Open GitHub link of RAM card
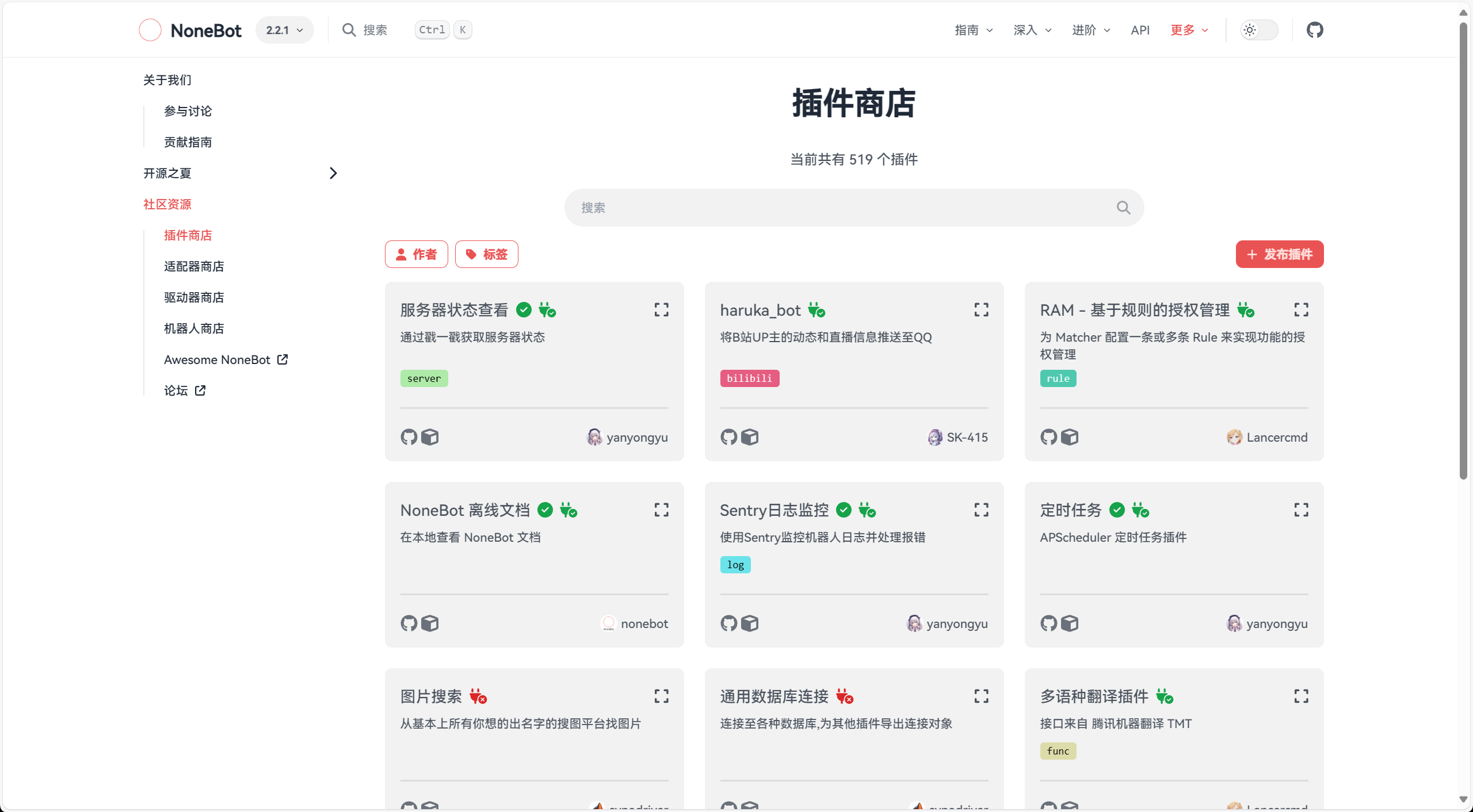The image size is (1473, 812). click(x=1048, y=437)
